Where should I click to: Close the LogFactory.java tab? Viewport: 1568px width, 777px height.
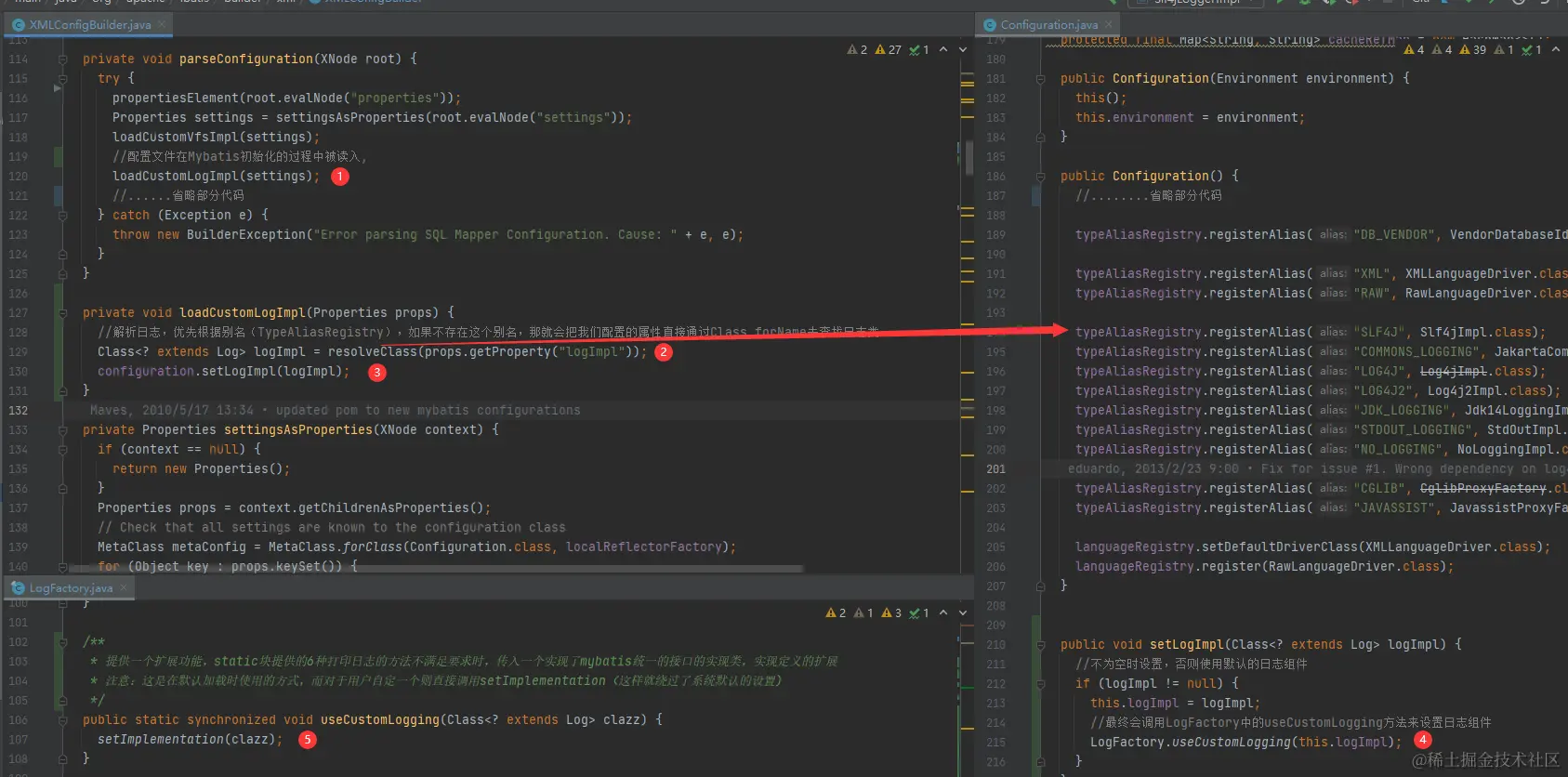(124, 587)
